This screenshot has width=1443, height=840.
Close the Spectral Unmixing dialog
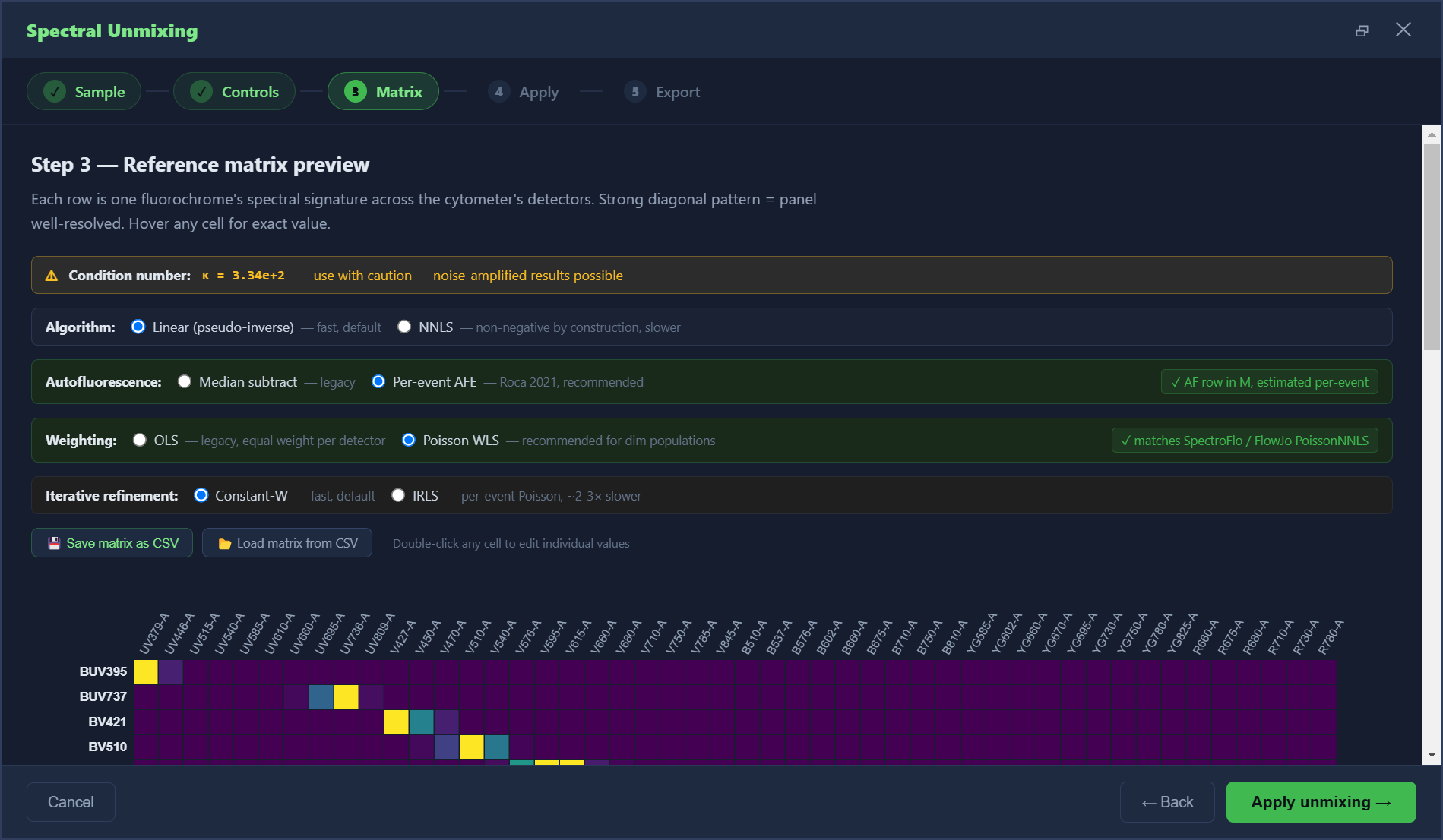coord(1403,30)
